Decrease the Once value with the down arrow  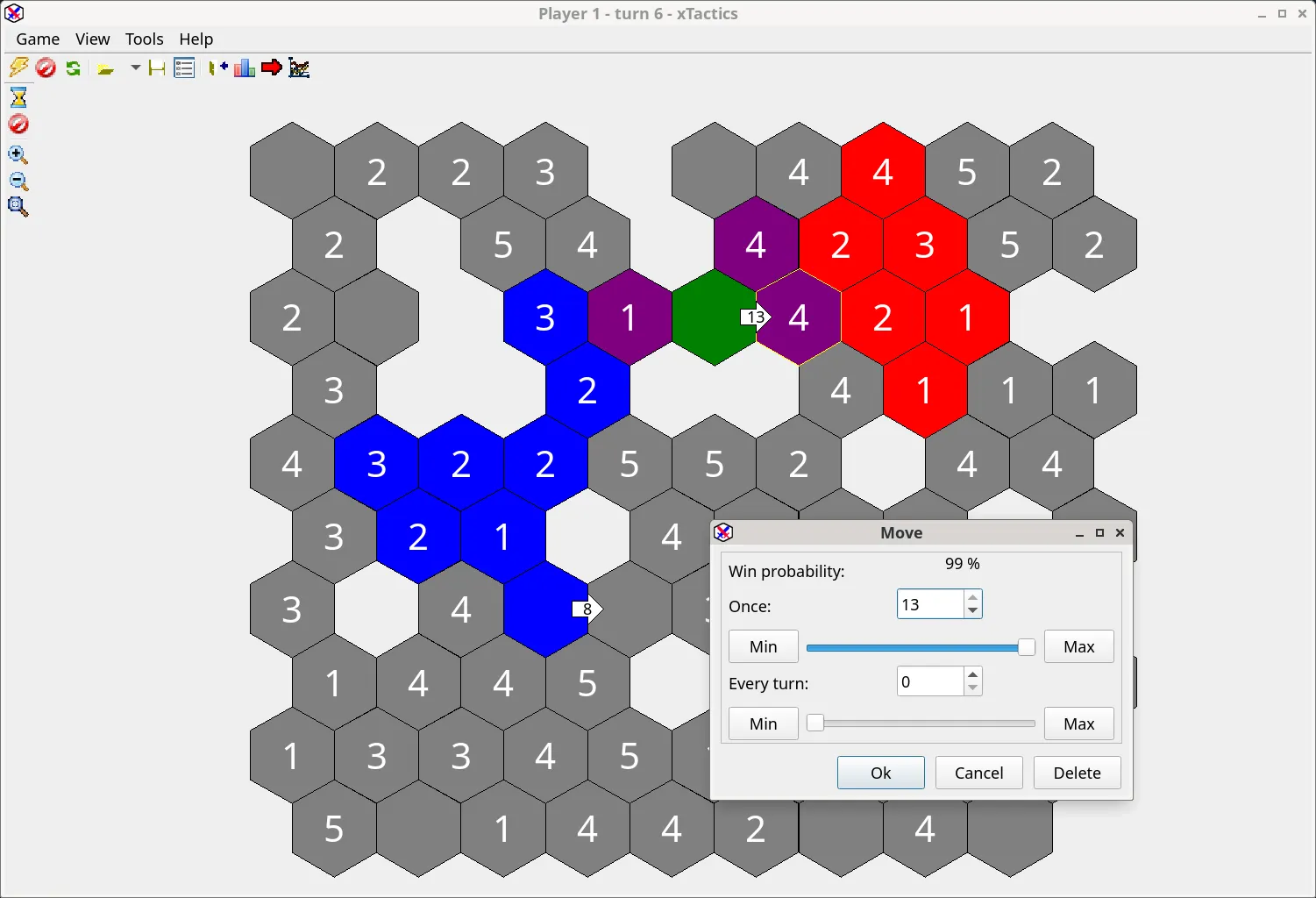tap(972, 611)
